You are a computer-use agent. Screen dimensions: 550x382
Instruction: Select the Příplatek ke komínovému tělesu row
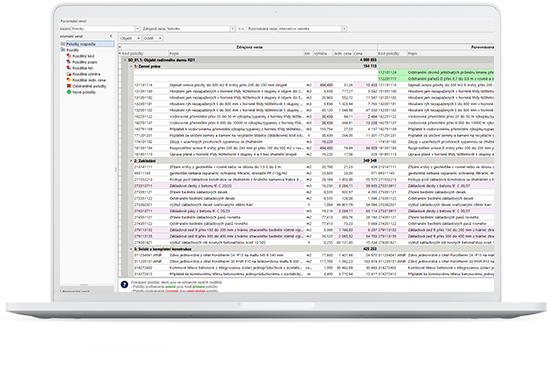pos(313,274)
